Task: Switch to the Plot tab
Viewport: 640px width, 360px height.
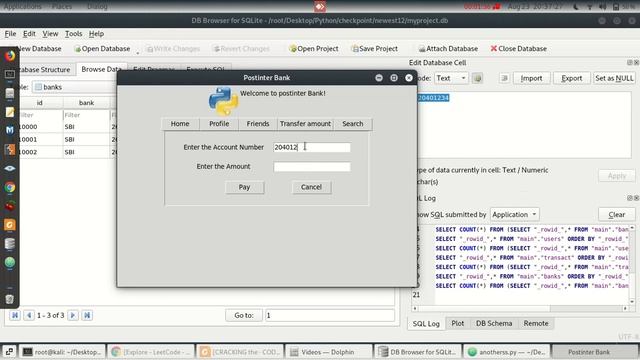Action: click(458, 323)
